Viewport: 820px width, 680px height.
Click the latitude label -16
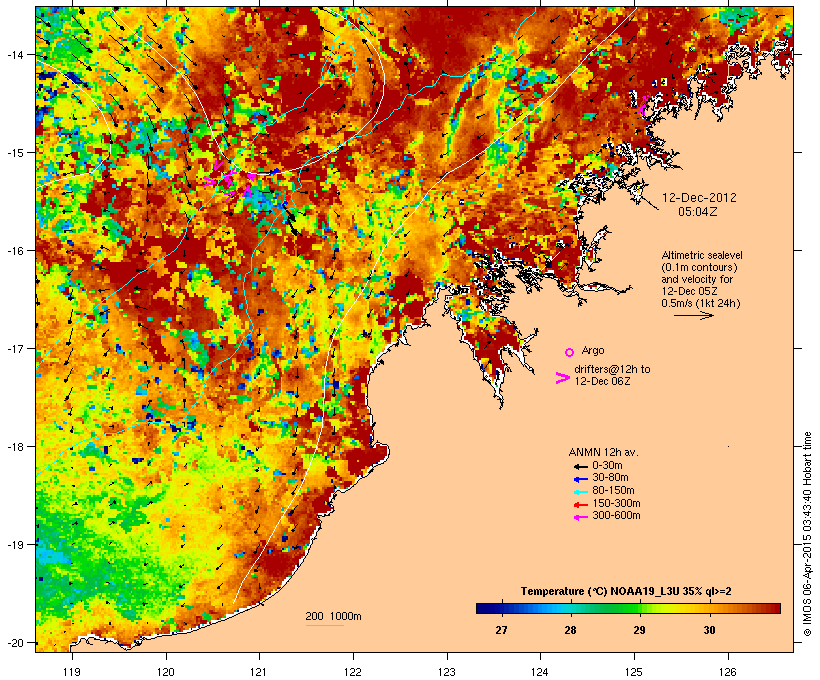click(x=14, y=251)
